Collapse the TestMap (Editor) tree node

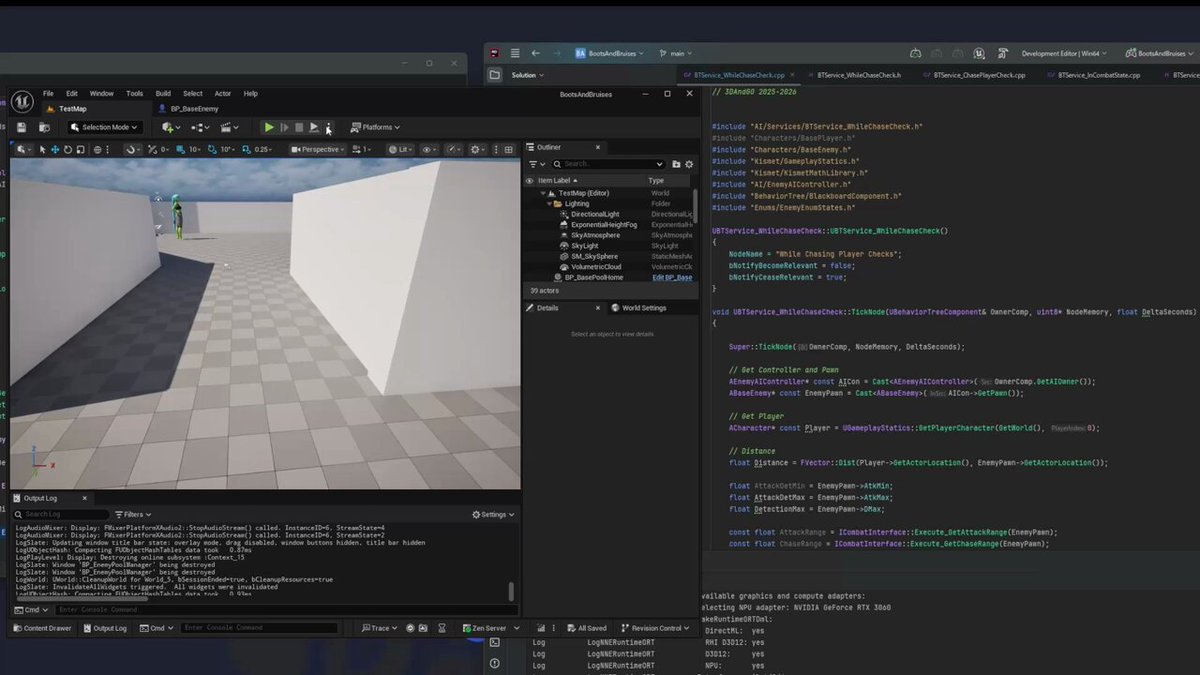coord(543,193)
